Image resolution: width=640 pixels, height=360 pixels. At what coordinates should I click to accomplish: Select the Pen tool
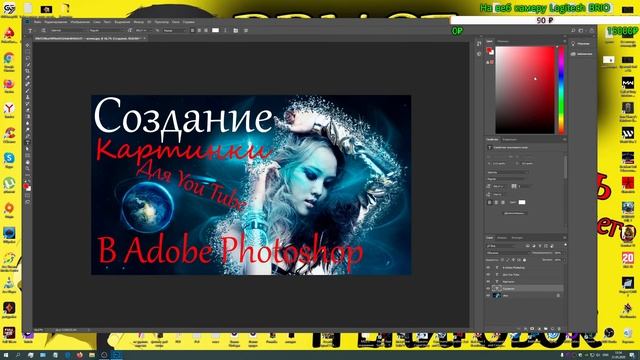[x=27, y=136]
